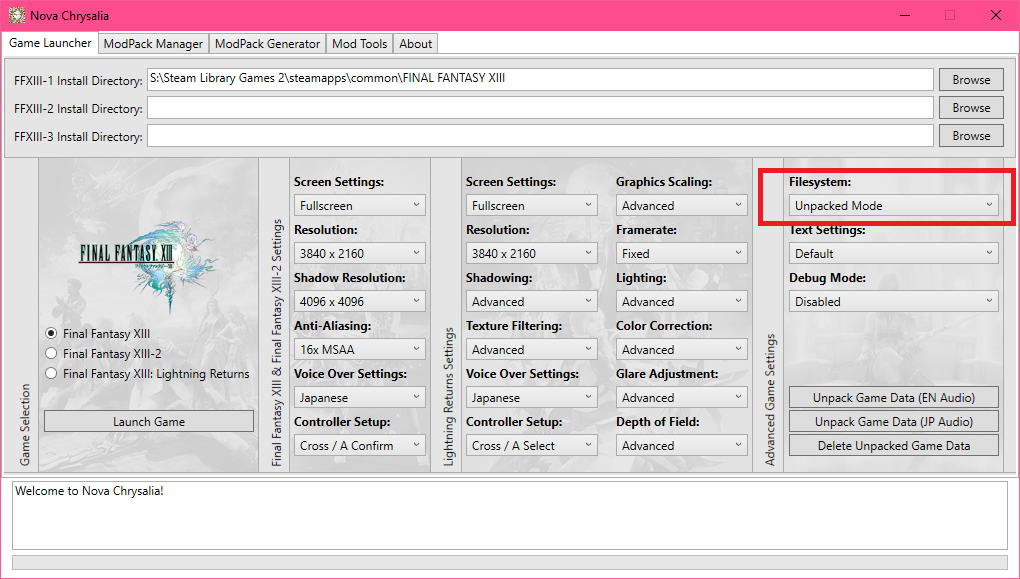Click the Launch Game button
The image size is (1020, 579).
149,422
